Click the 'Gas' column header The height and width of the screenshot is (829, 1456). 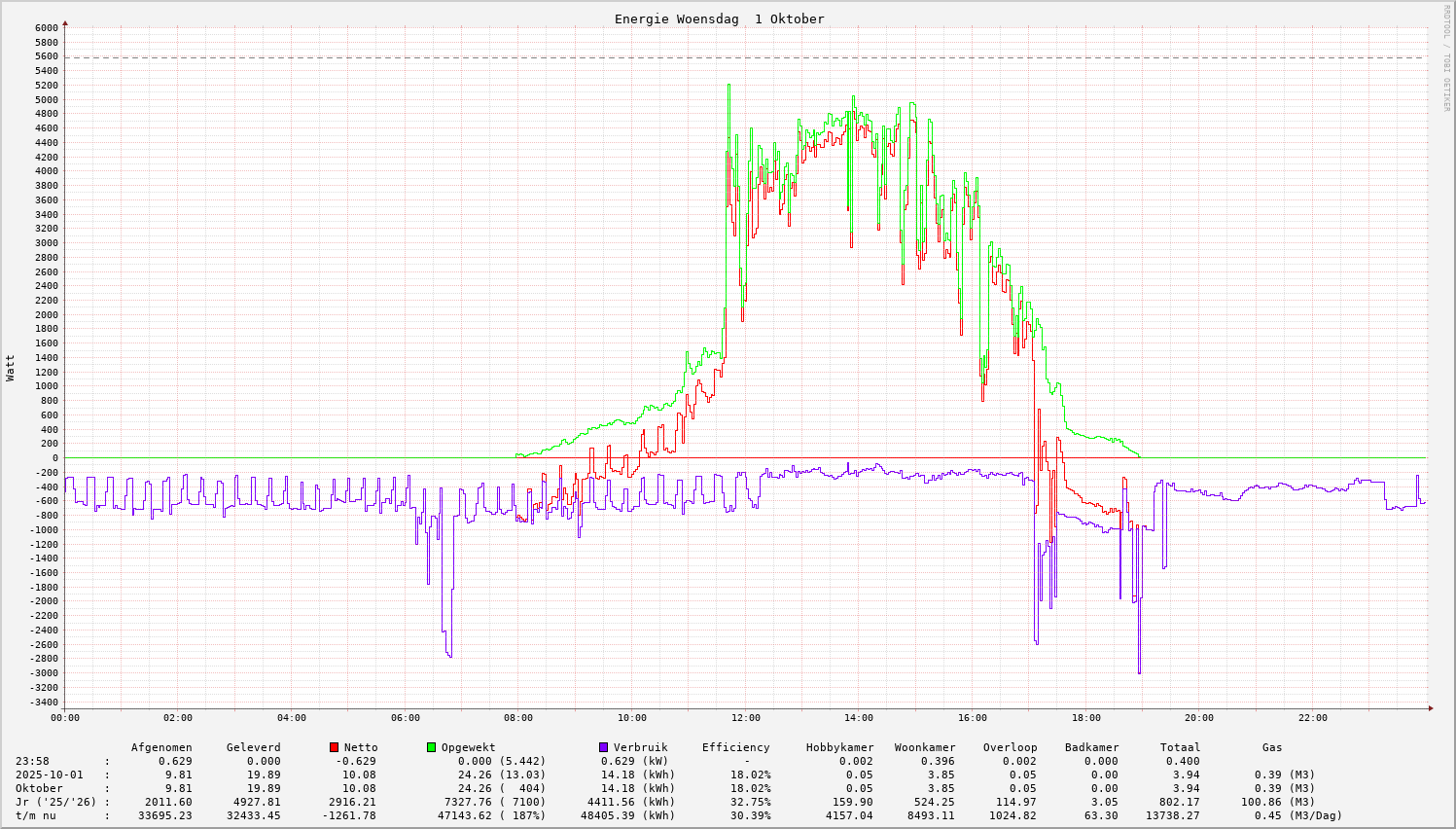pos(1272,747)
